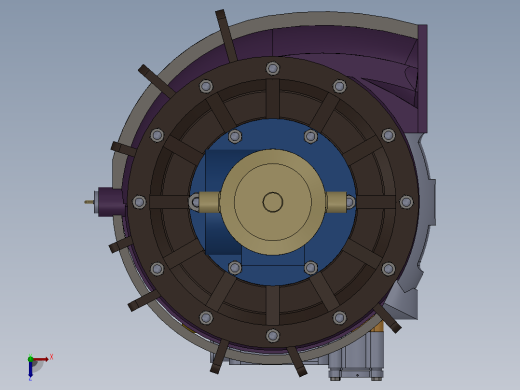Viewport: 520px width, 390px height.
Task: Select the purple port fitting on left side
Action: (x=112, y=202)
